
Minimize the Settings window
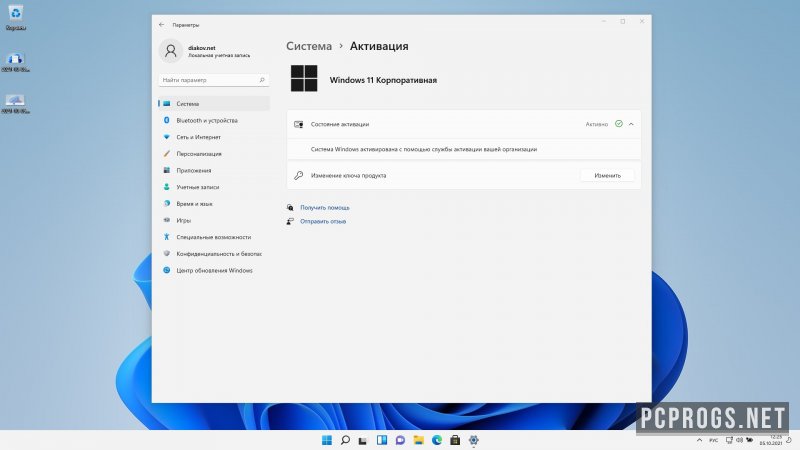604,21
